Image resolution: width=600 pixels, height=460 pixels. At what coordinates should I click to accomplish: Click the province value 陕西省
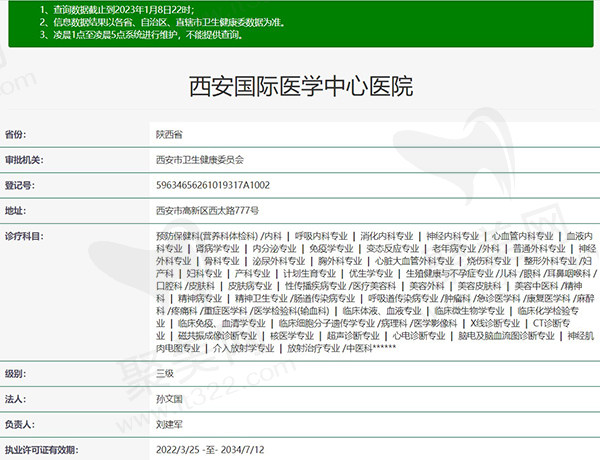(169, 134)
